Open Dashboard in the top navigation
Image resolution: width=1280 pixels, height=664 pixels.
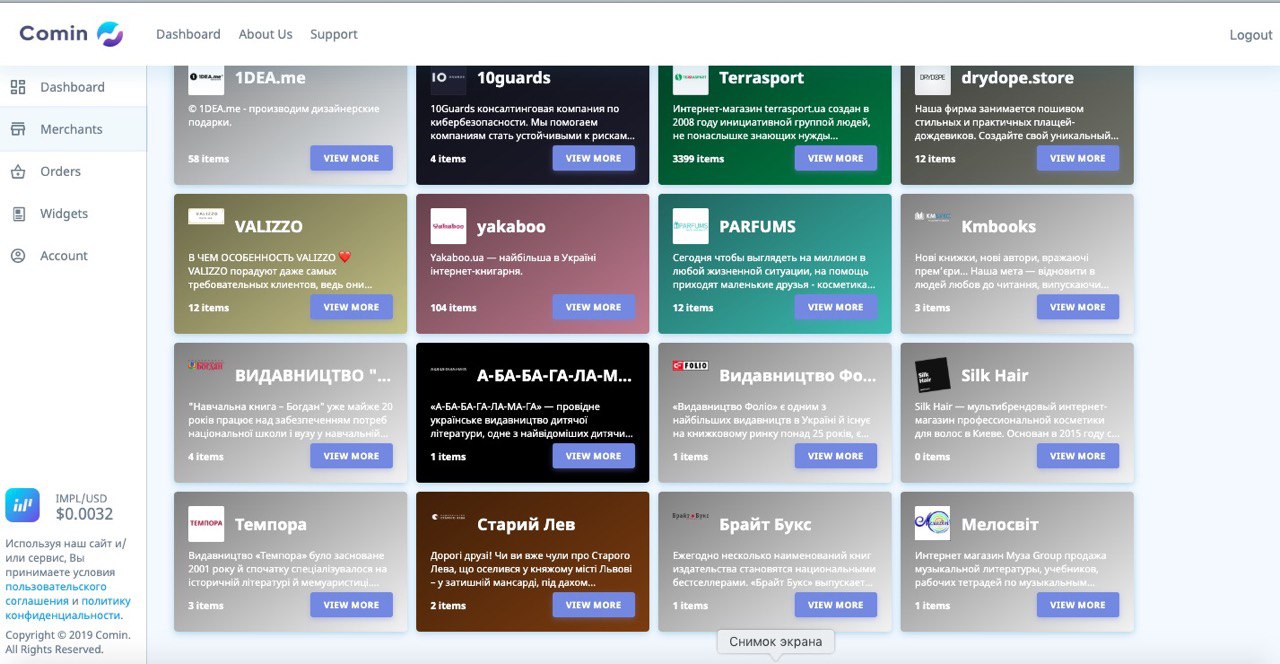coord(188,34)
